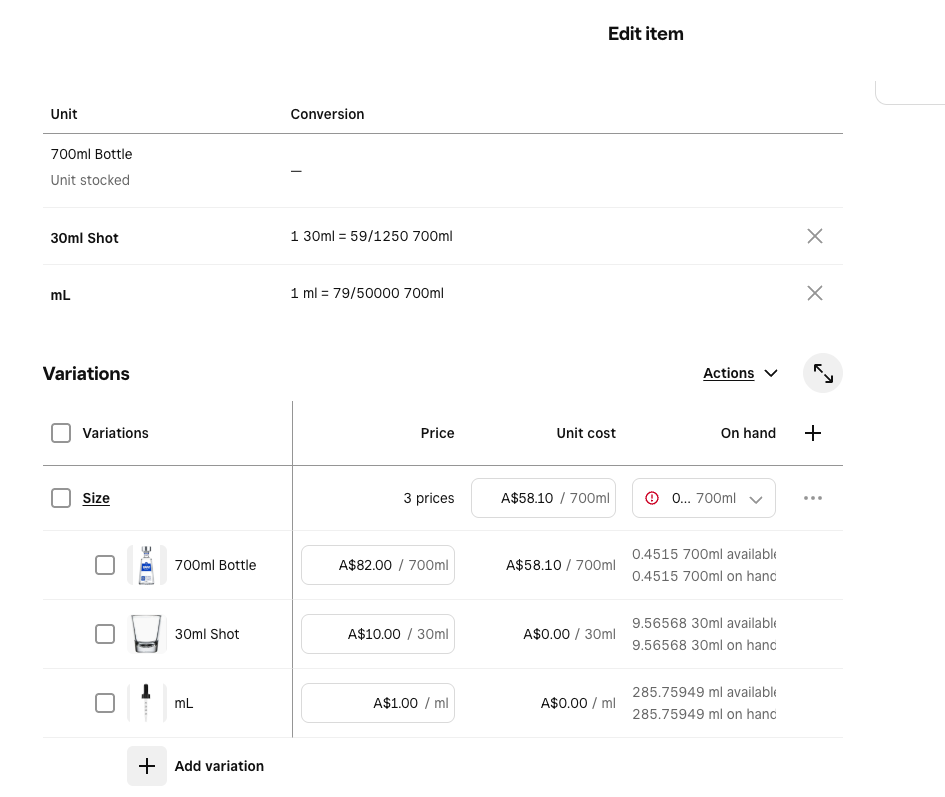Remove the mL unit conversion
This screenshot has height=797, width=945.
[814, 293]
